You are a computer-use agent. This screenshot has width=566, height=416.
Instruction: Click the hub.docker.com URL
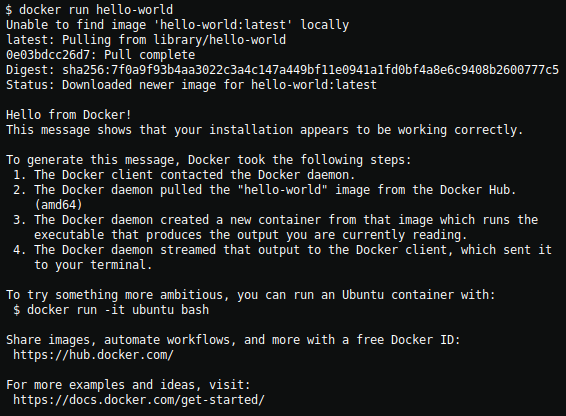(x=93, y=355)
